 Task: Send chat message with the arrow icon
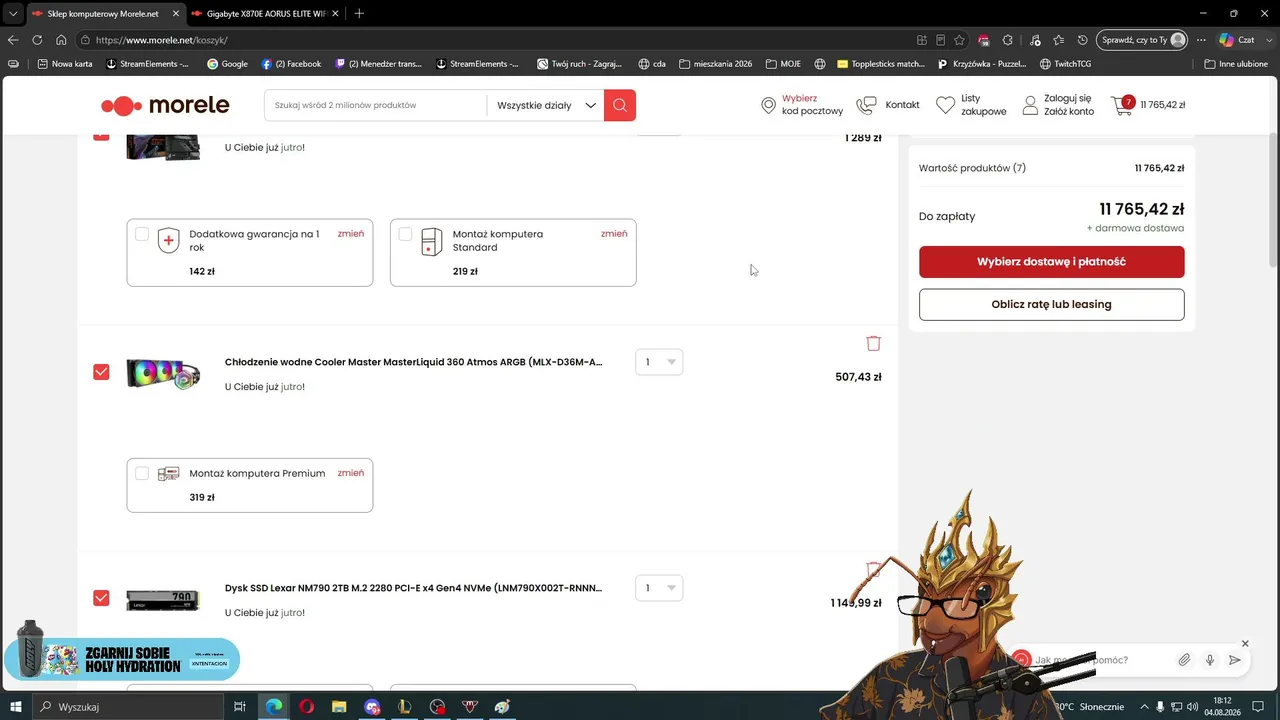tap(1235, 660)
